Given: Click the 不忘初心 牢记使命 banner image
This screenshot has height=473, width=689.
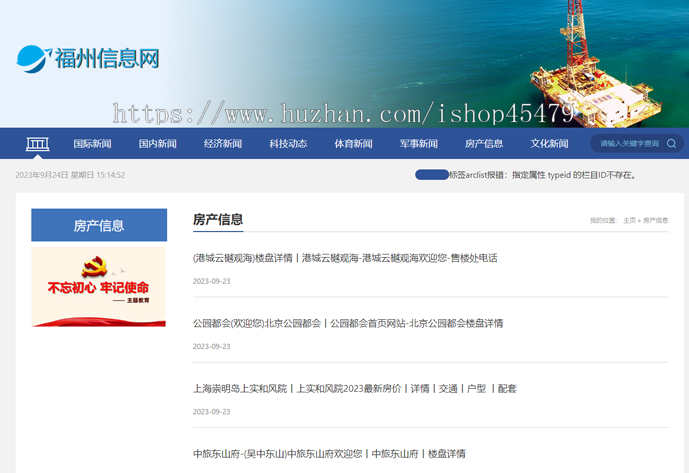Looking at the screenshot, I should pos(98,287).
